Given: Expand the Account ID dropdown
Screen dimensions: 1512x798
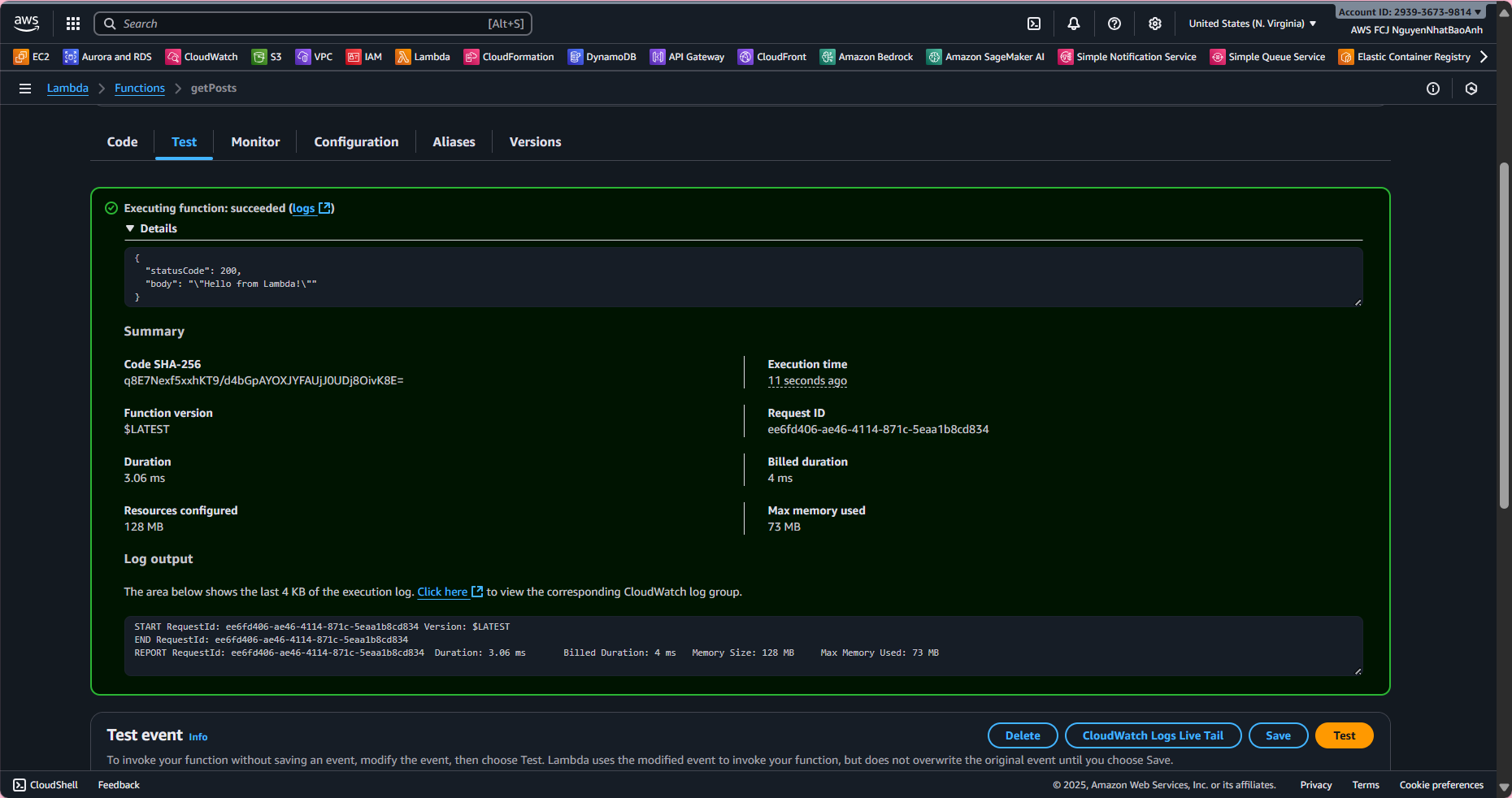Looking at the screenshot, I should point(1410,11).
